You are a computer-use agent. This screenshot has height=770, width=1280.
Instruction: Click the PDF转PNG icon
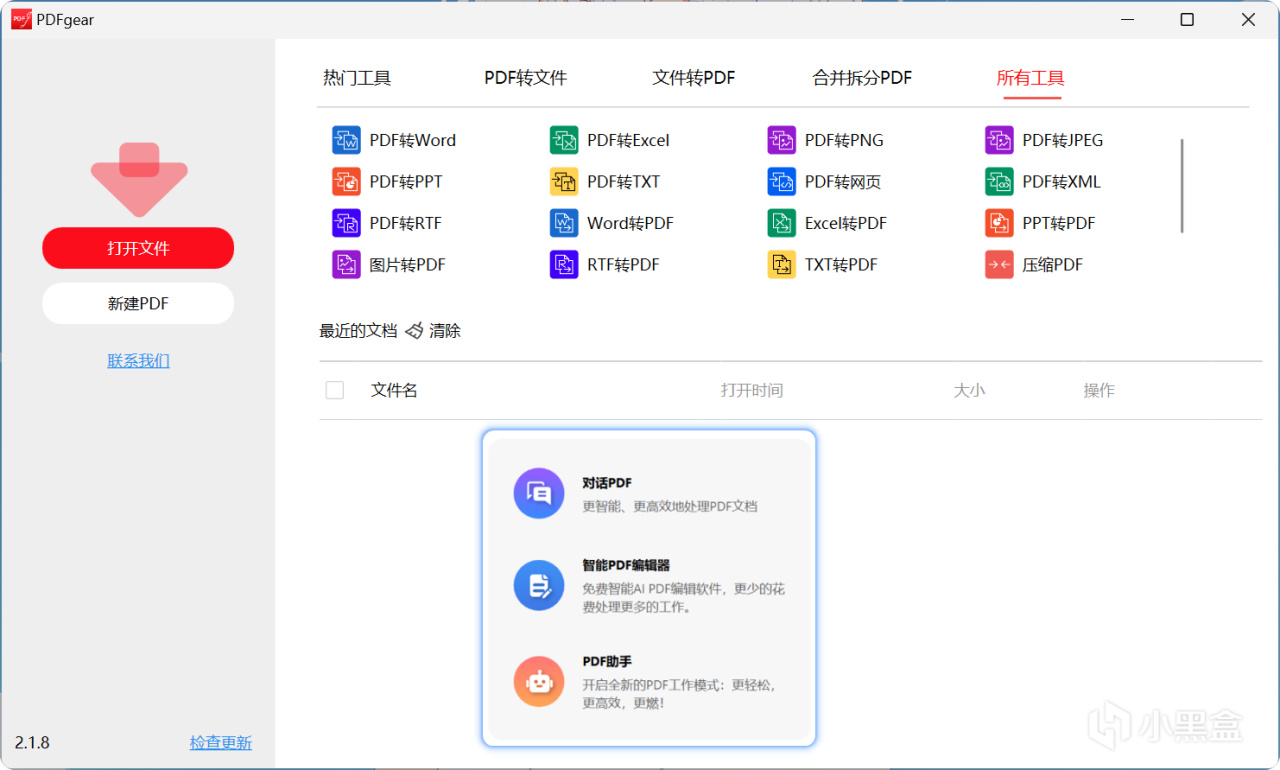coord(781,140)
